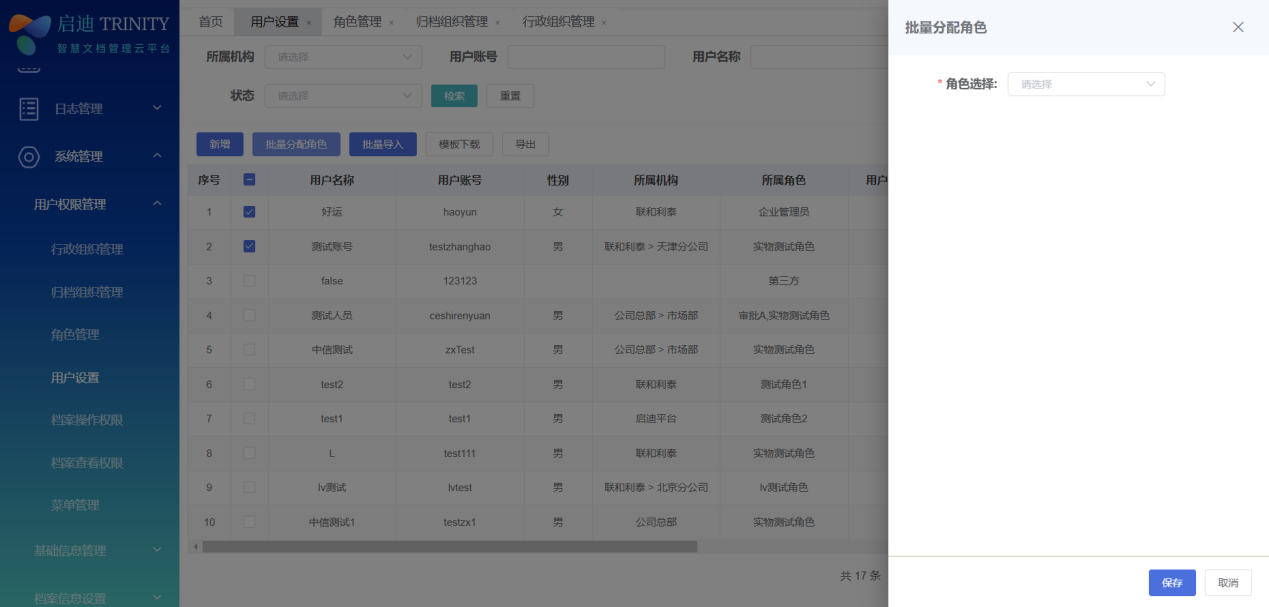The image size is (1269, 607).
Task: Click the 所属角色 column header
Action: [x=784, y=181]
